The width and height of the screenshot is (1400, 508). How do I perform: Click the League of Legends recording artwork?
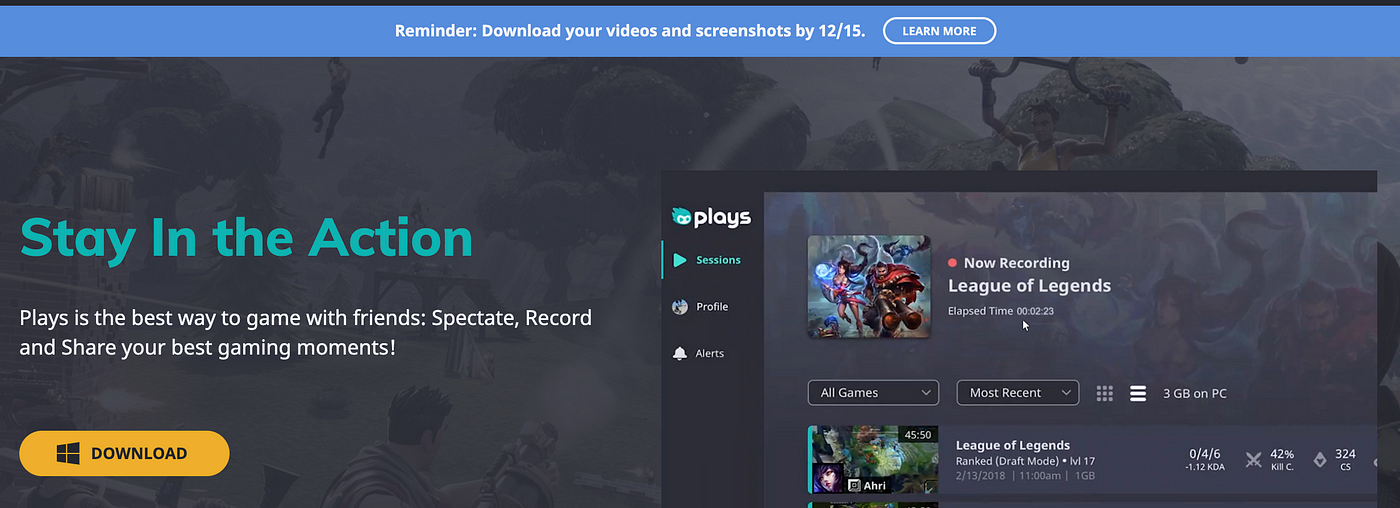coord(869,286)
